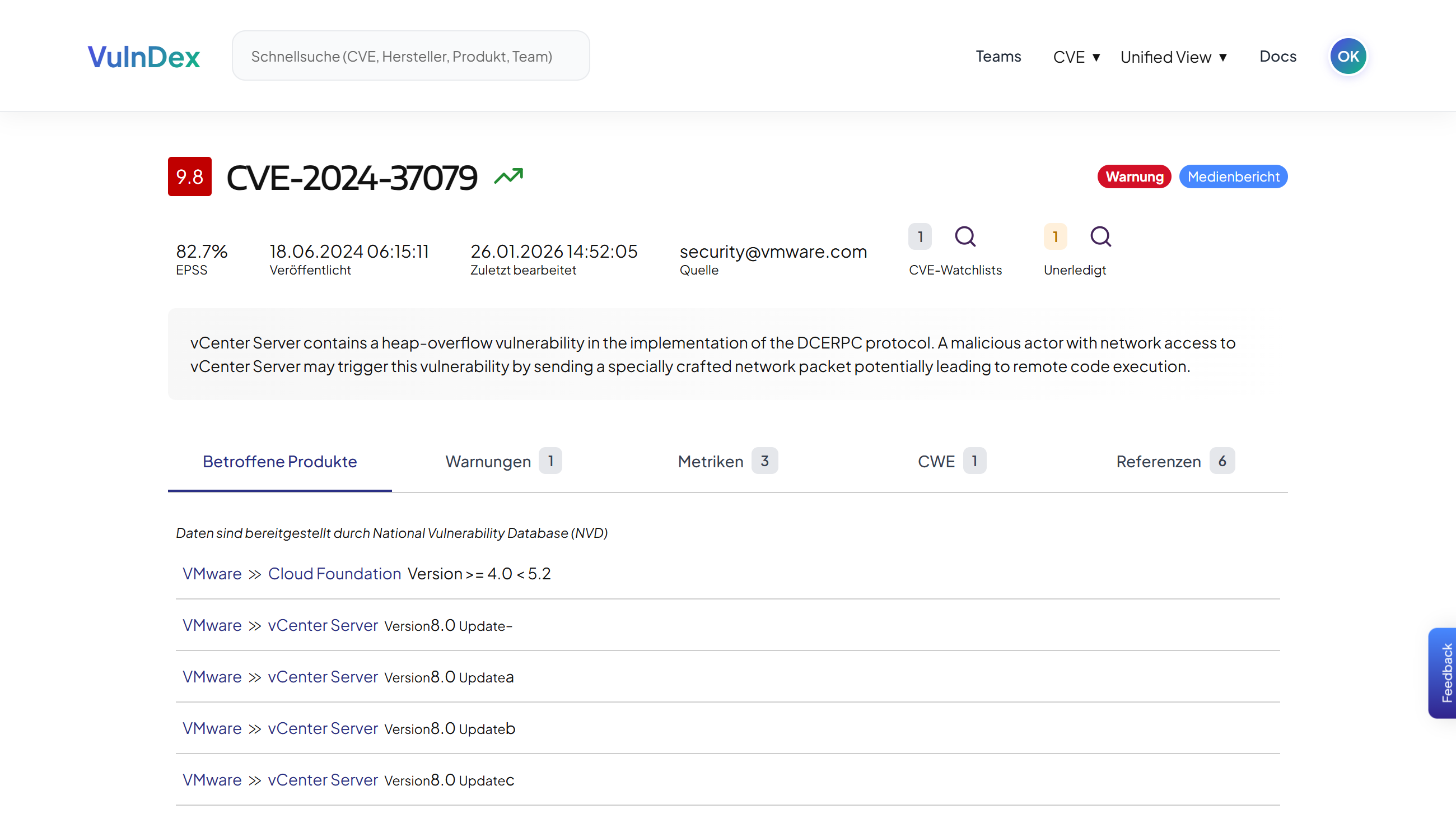The height and width of the screenshot is (818, 1456).
Task: Click the 9.8 severity score badge
Action: 189,176
